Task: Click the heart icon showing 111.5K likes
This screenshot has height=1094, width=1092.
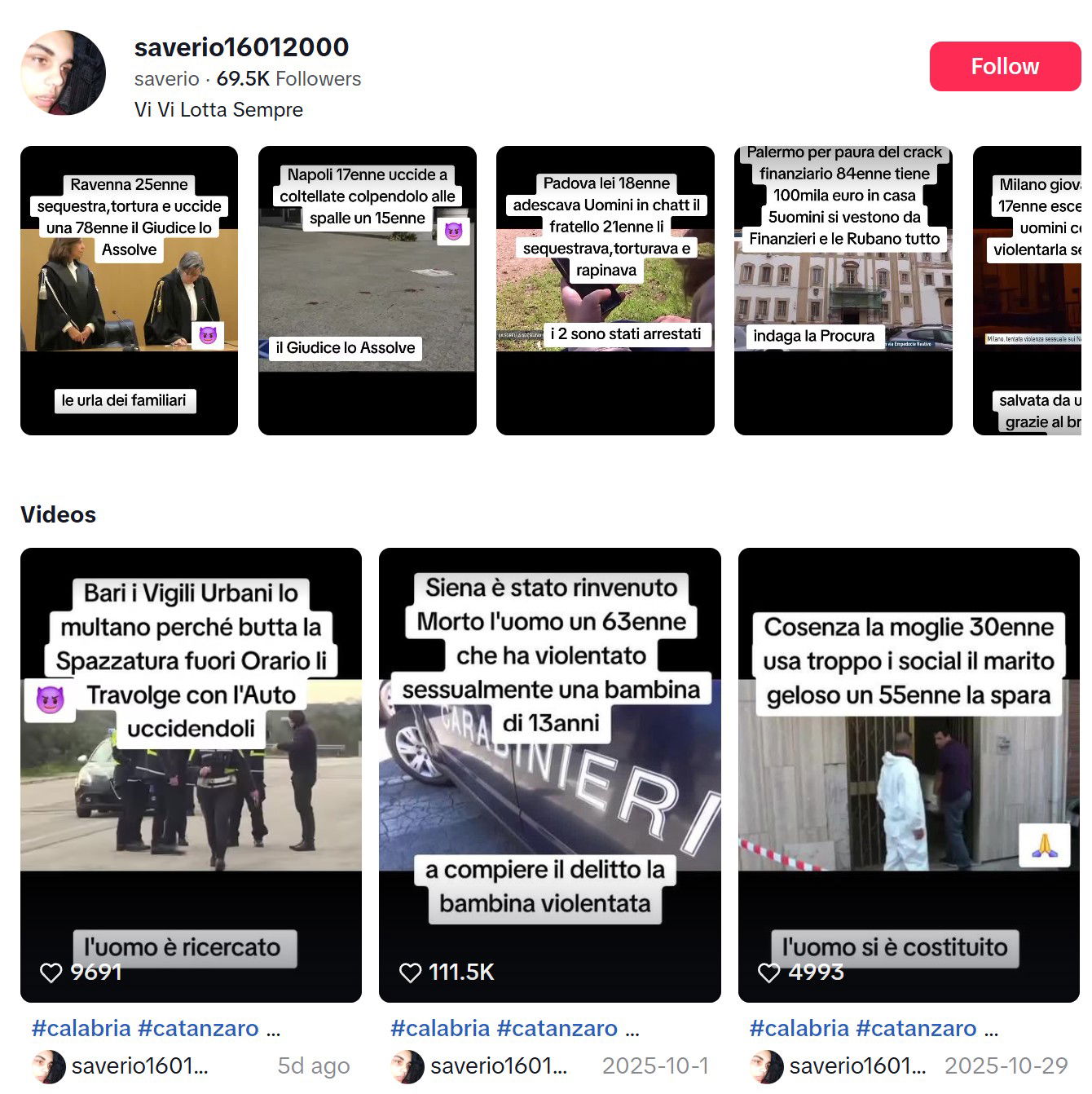Action: (x=410, y=973)
